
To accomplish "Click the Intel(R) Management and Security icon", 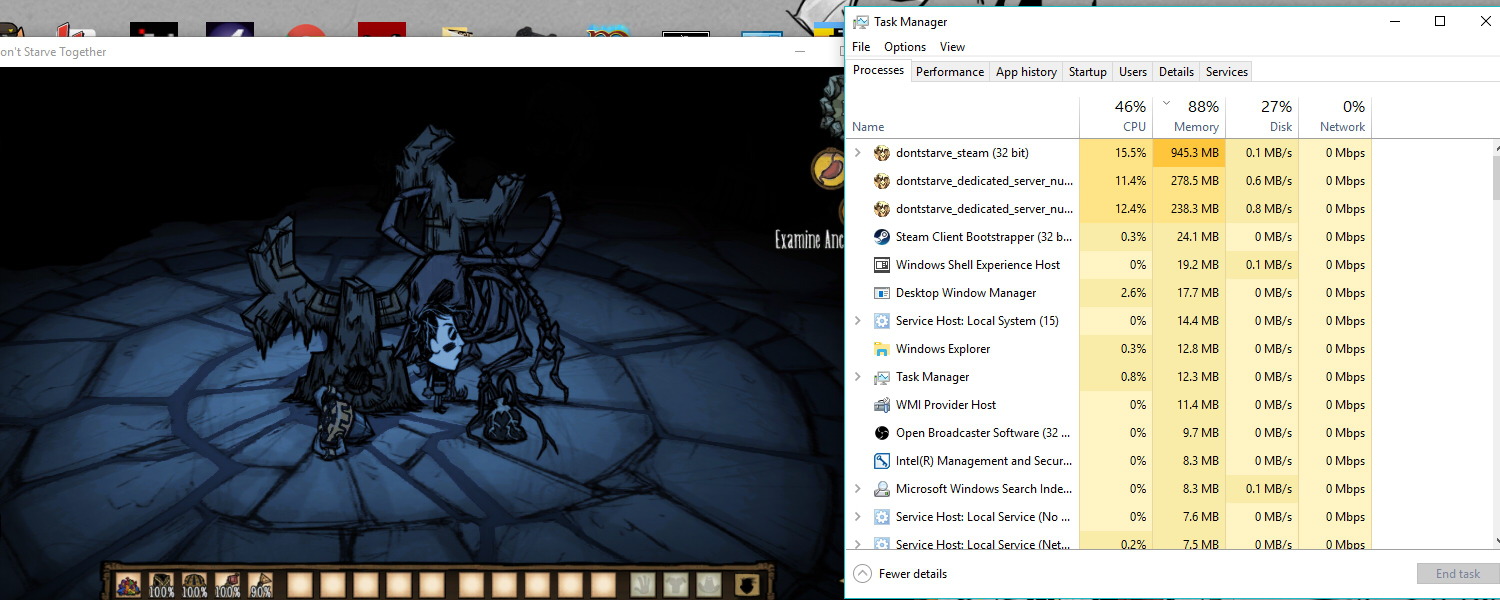I will [881, 461].
